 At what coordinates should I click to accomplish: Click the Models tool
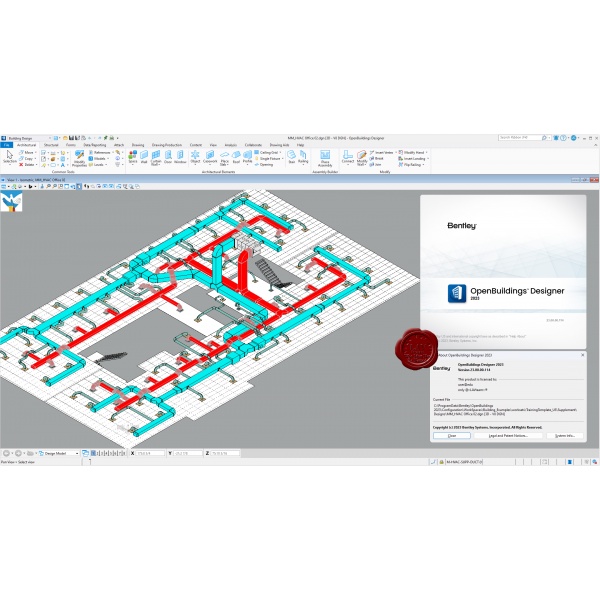[x=97, y=158]
